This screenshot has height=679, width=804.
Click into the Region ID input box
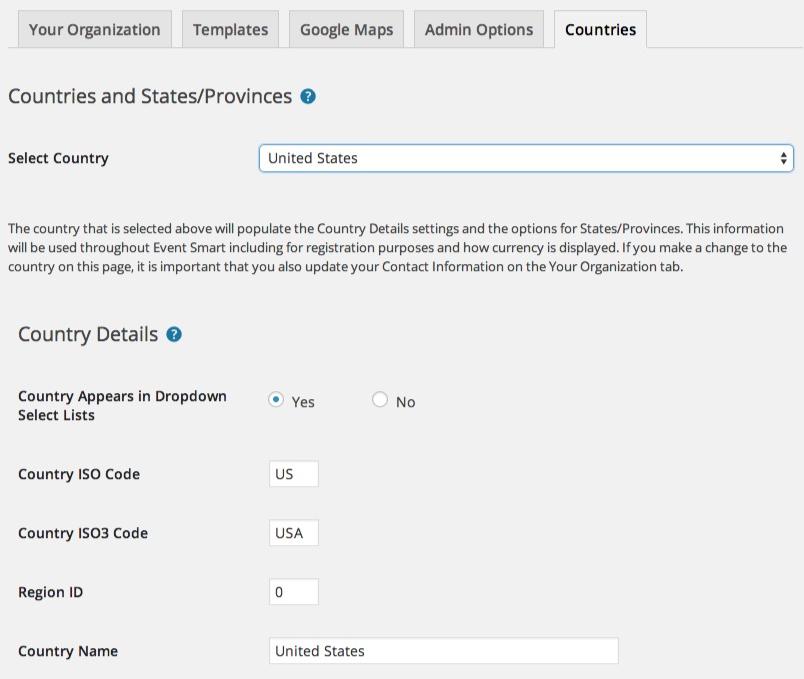(x=294, y=592)
